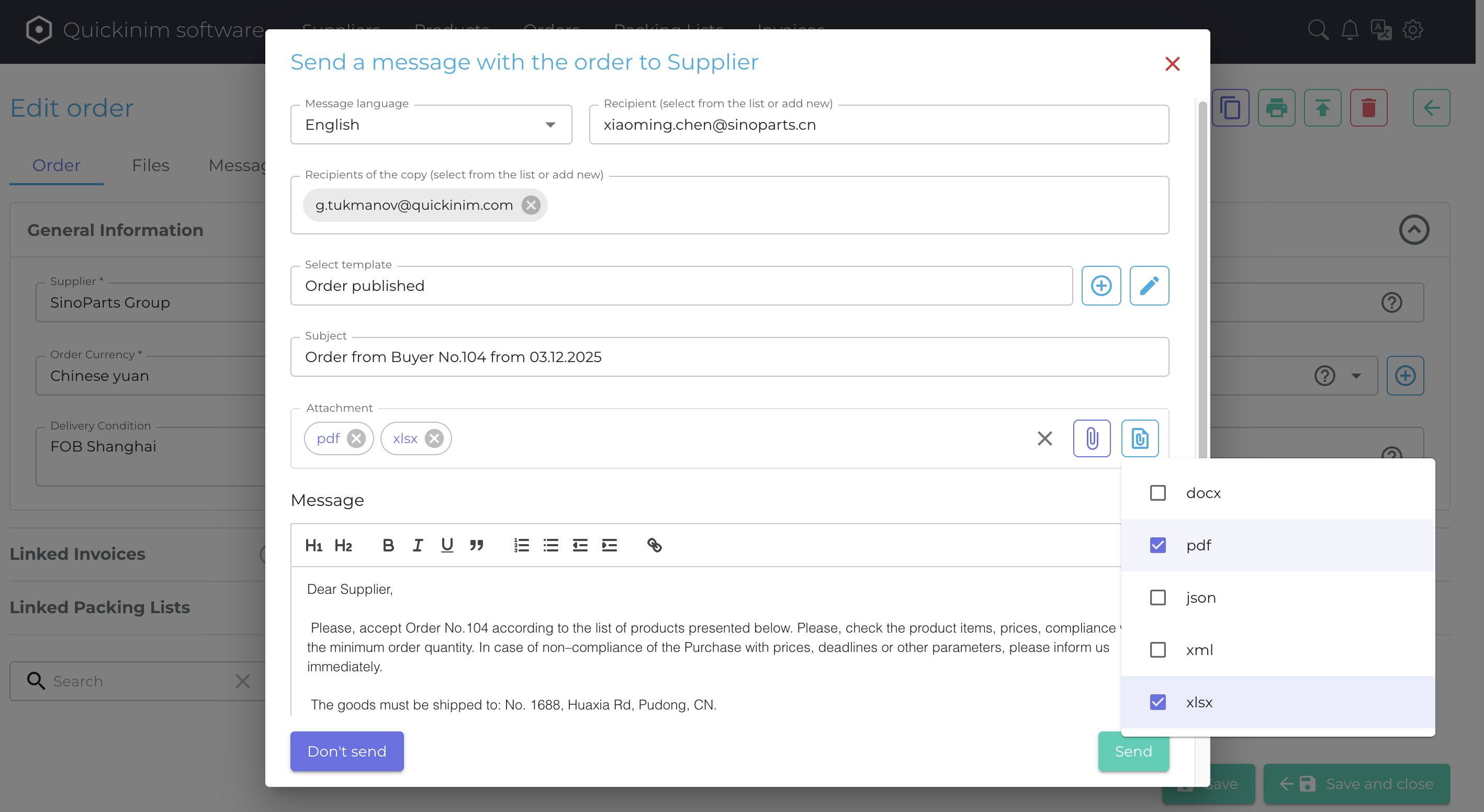Apply numbered list formatting

521,545
